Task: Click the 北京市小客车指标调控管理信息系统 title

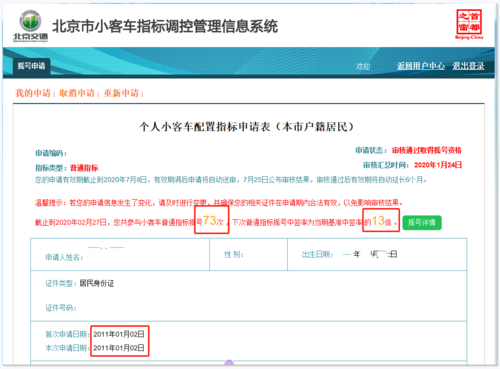Action: pyautogui.click(x=165, y=26)
